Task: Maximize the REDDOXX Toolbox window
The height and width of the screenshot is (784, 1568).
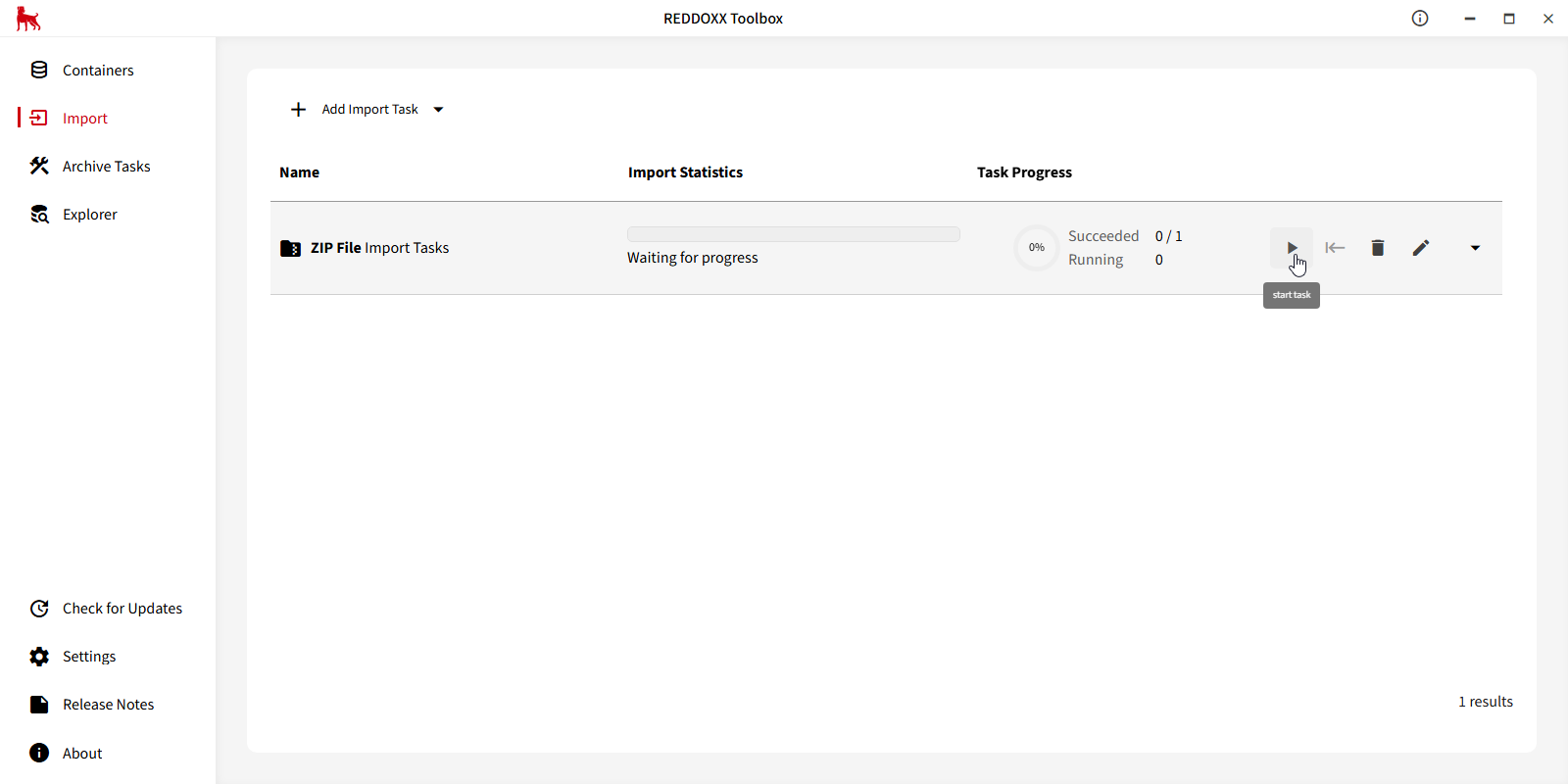Action: pos(1509,19)
